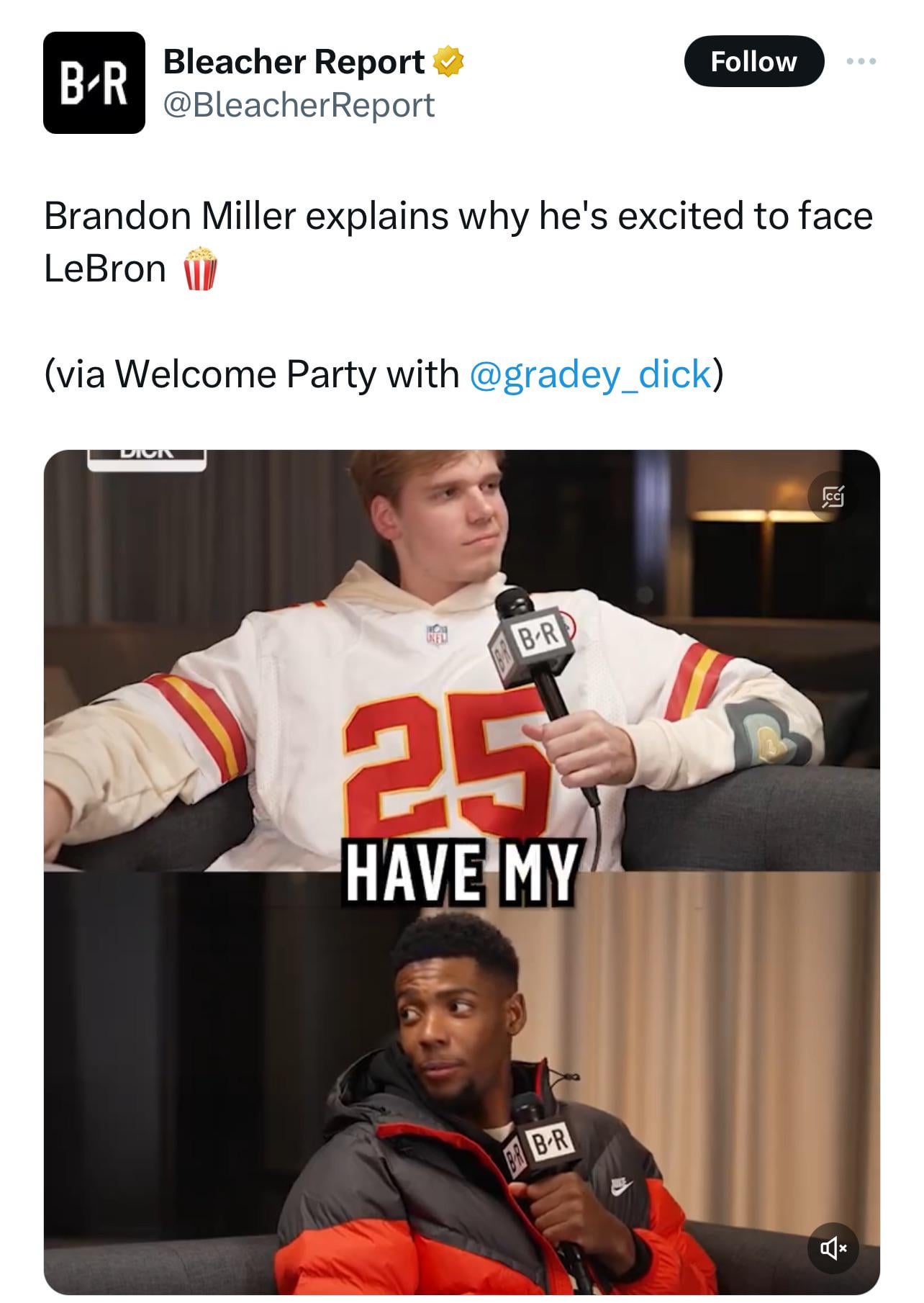The height and width of the screenshot is (1303, 924).
Task: Click the gold verified badge
Action: [448, 63]
